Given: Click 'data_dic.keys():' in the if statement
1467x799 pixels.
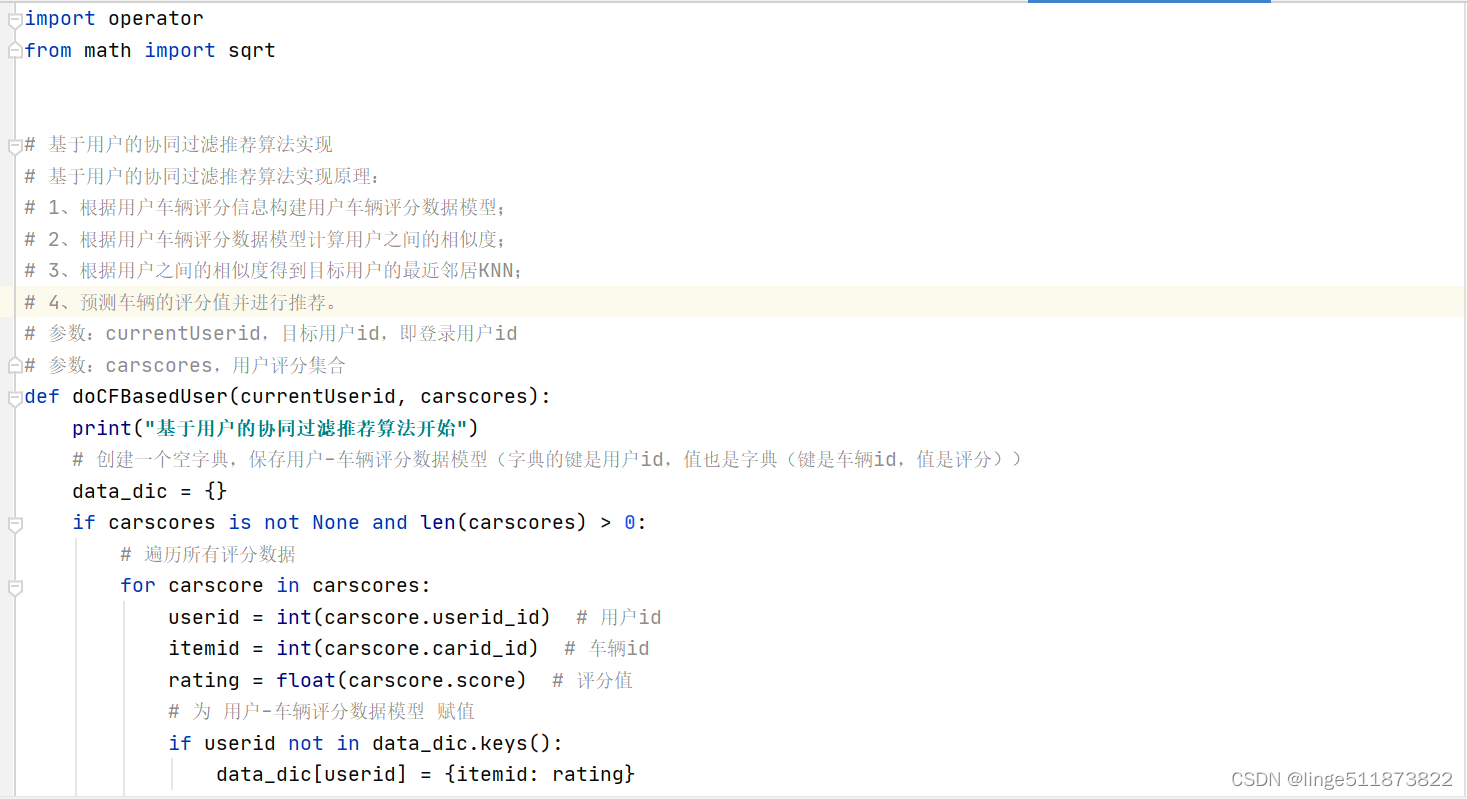Looking at the screenshot, I should point(468,743).
